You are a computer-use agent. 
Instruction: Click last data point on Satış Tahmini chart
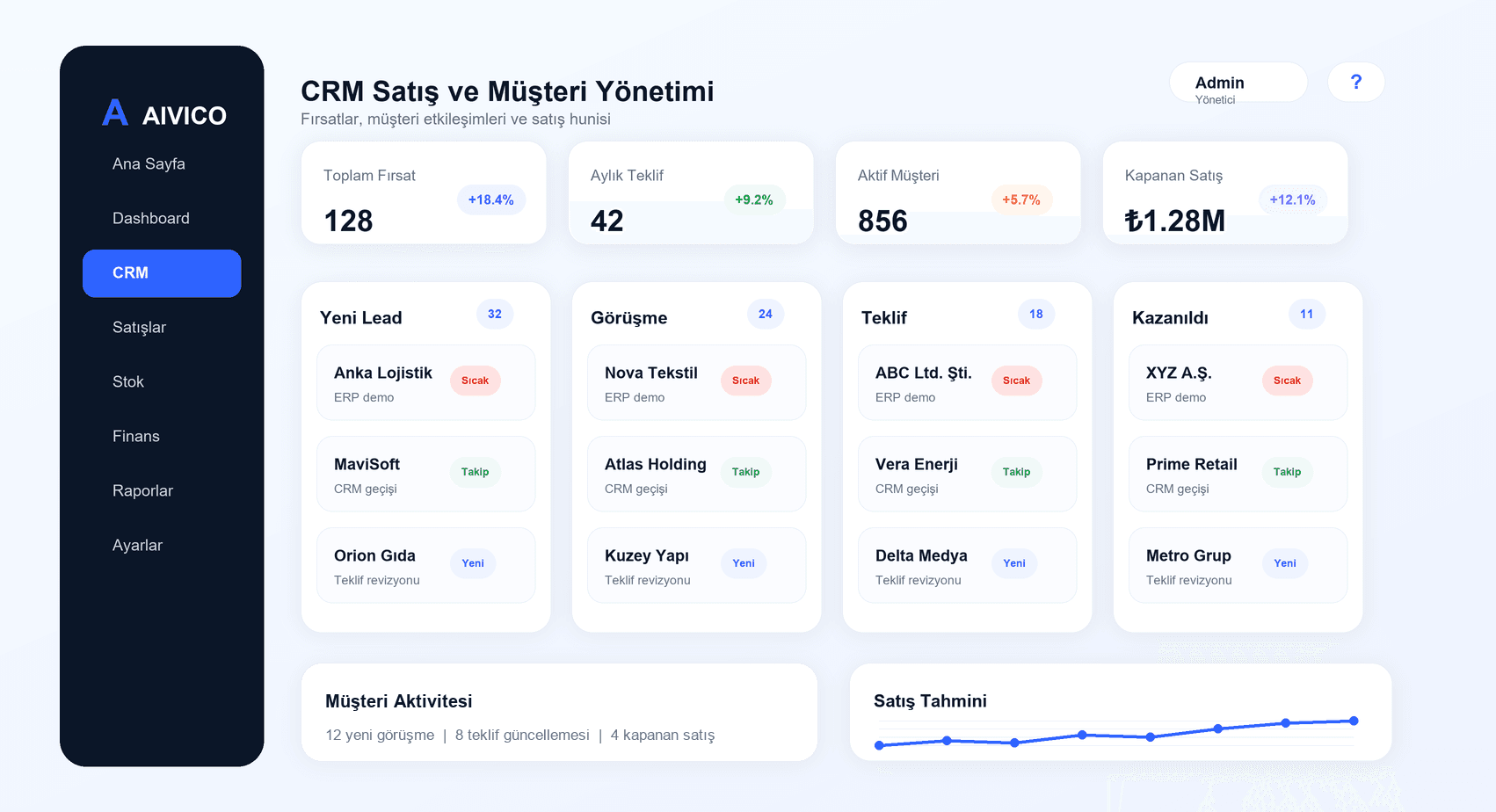tap(1354, 721)
